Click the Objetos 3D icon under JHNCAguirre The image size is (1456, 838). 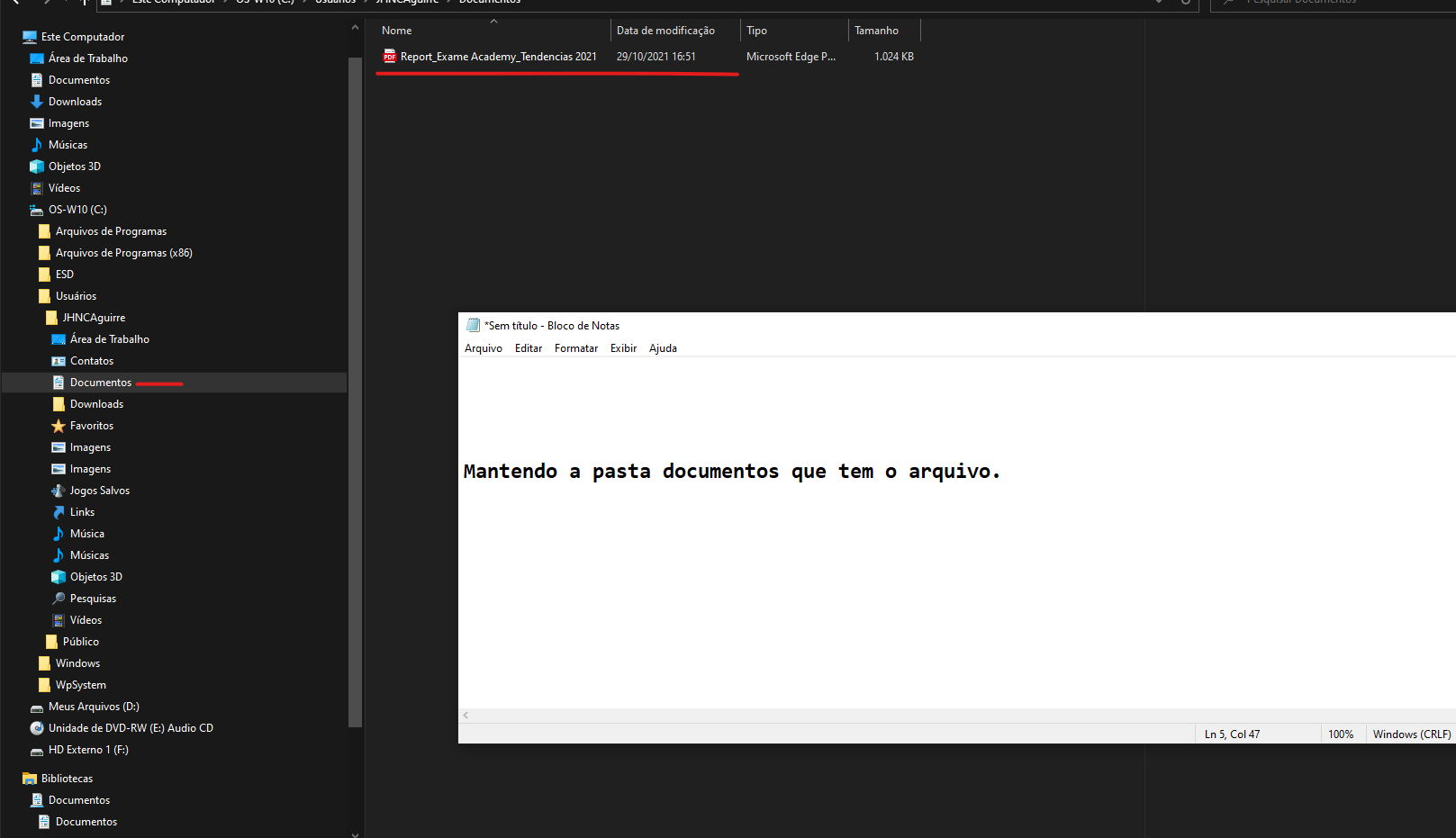(x=59, y=577)
